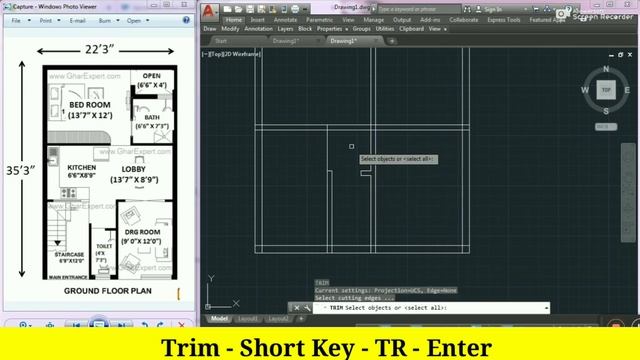Viewport: 640px width, 360px height.
Task: Click the N compass letter on ViewCube
Action: (606, 69)
